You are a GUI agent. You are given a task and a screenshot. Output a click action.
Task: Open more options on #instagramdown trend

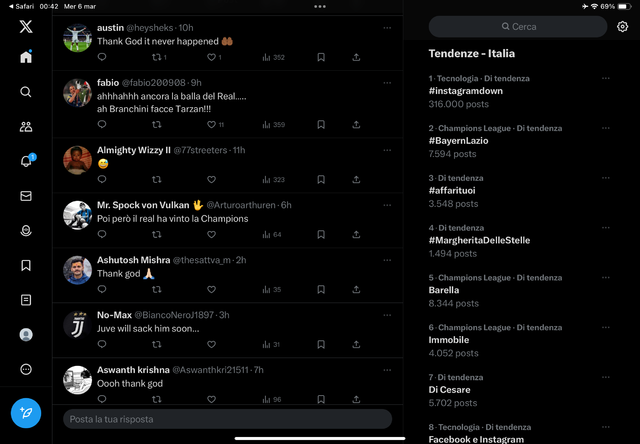tap(605, 78)
